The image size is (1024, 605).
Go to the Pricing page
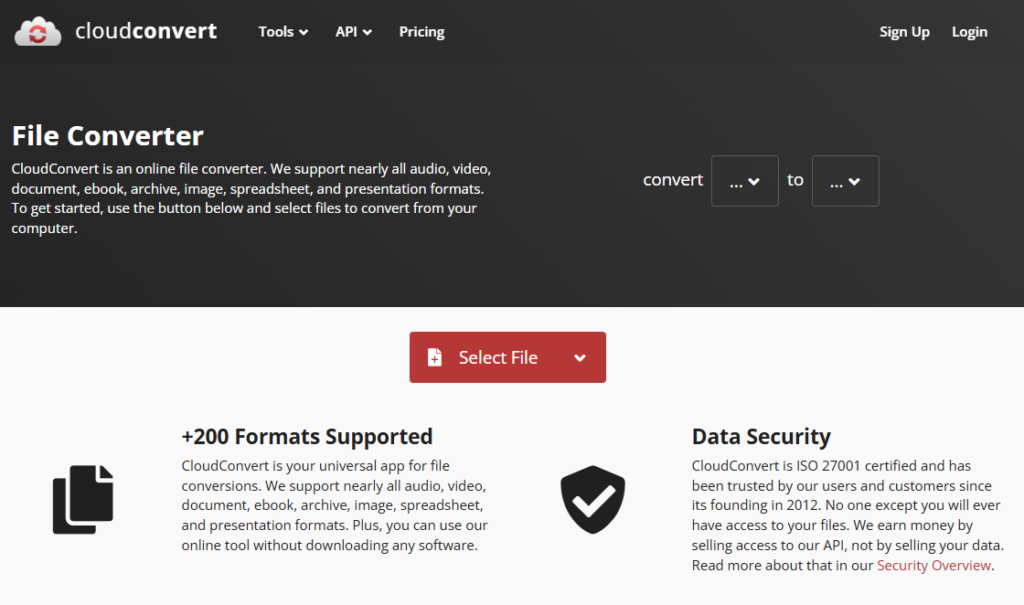422,32
